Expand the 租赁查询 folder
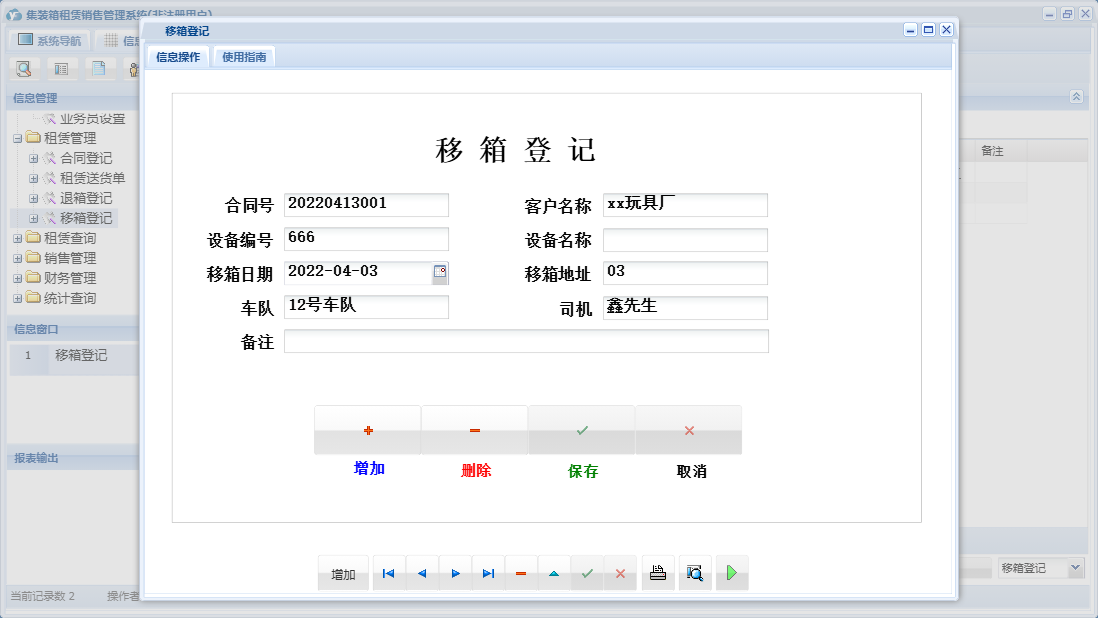 pyautogui.click(x=18, y=238)
